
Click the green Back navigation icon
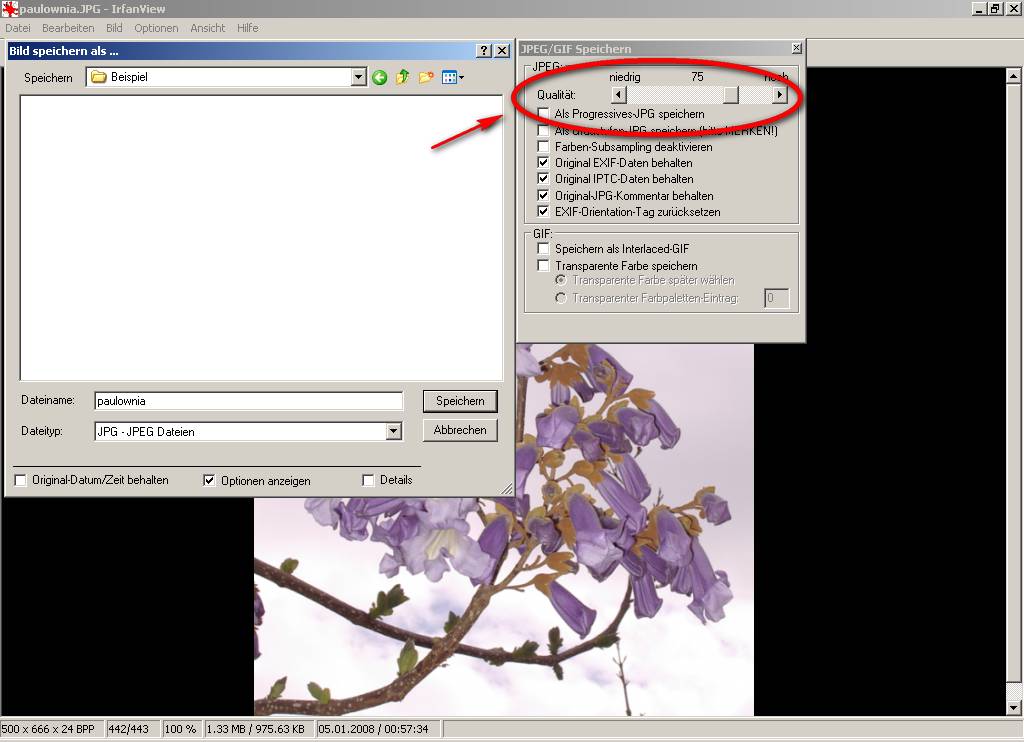tap(380, 77)
